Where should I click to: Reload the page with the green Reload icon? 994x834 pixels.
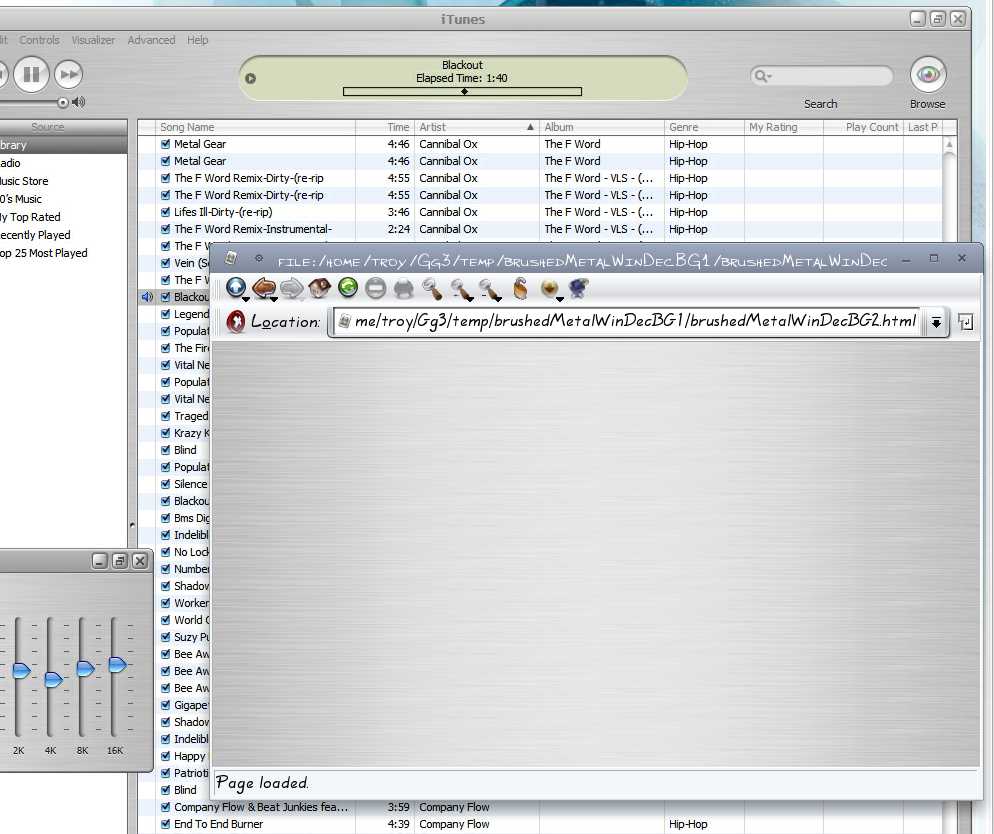[x=347, y=288]
